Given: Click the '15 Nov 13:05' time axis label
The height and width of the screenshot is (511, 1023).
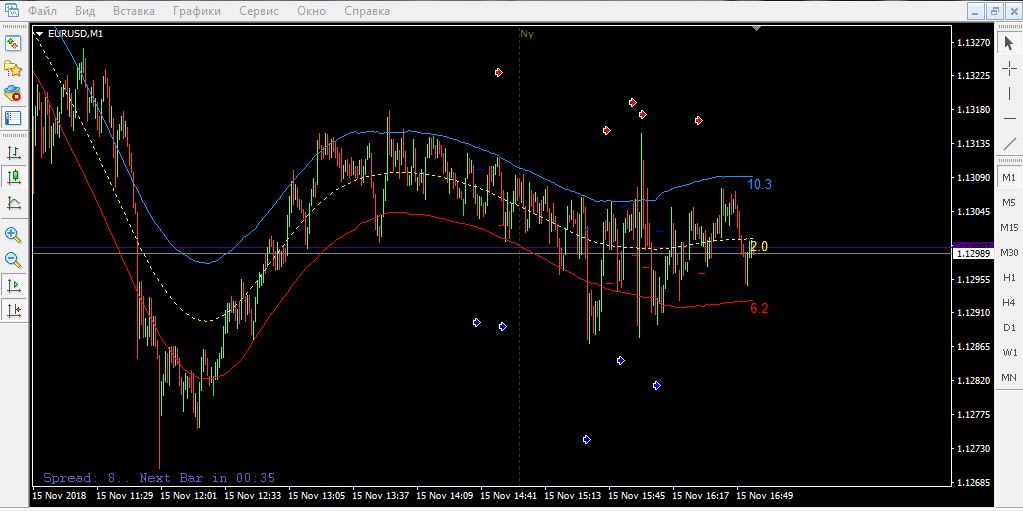Looking at the screenshot, I should click(x=316, y=496).
